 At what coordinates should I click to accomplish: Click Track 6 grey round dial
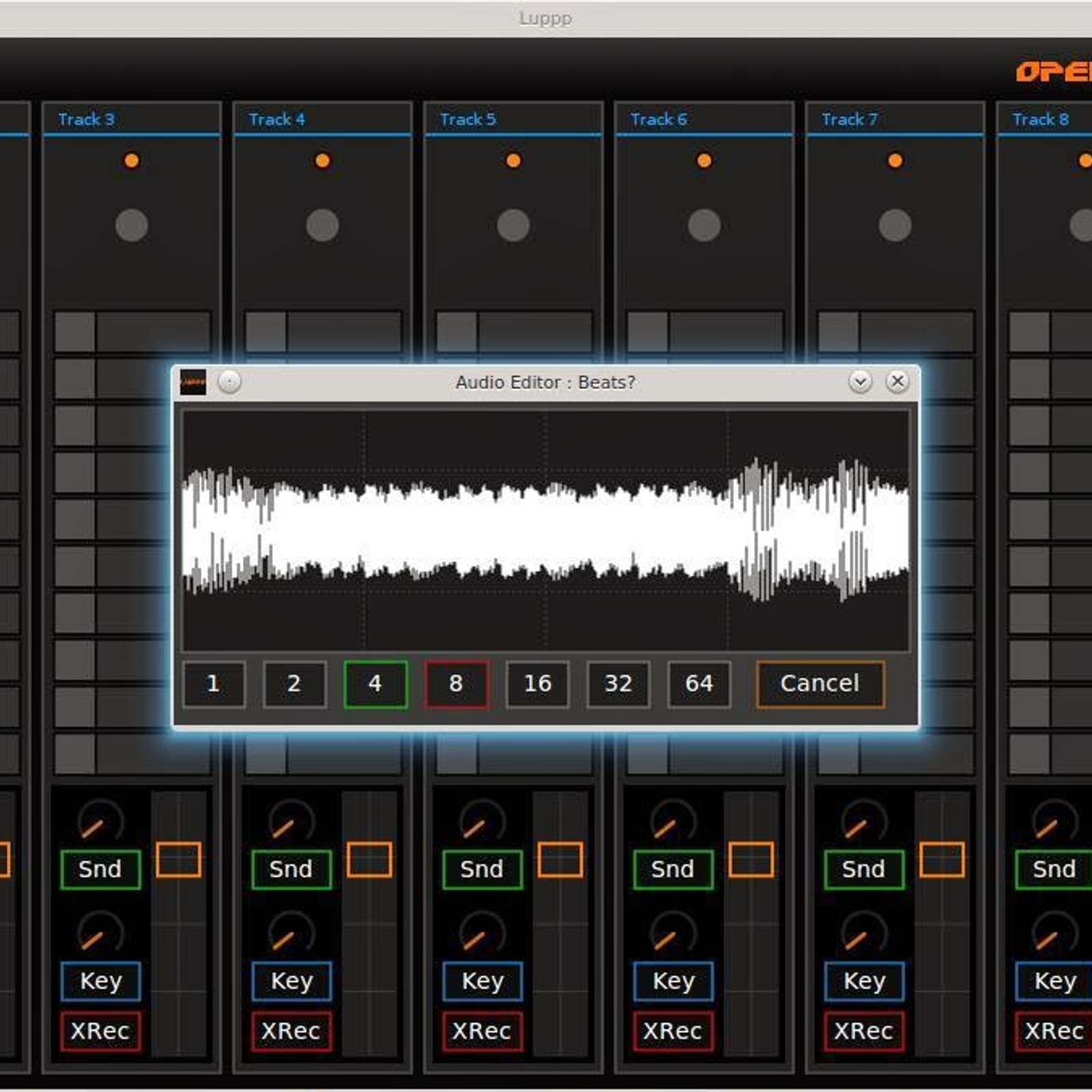[704, 226]
